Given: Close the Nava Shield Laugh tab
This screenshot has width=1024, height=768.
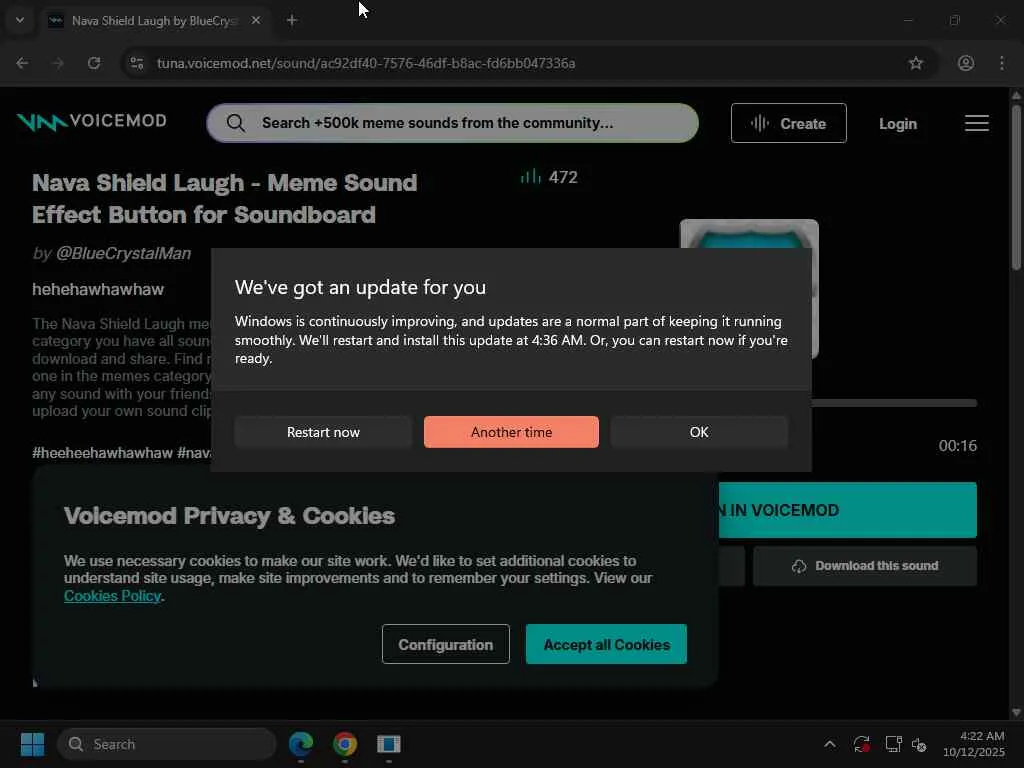Looking at the screenshot, I should coord(256,20).
